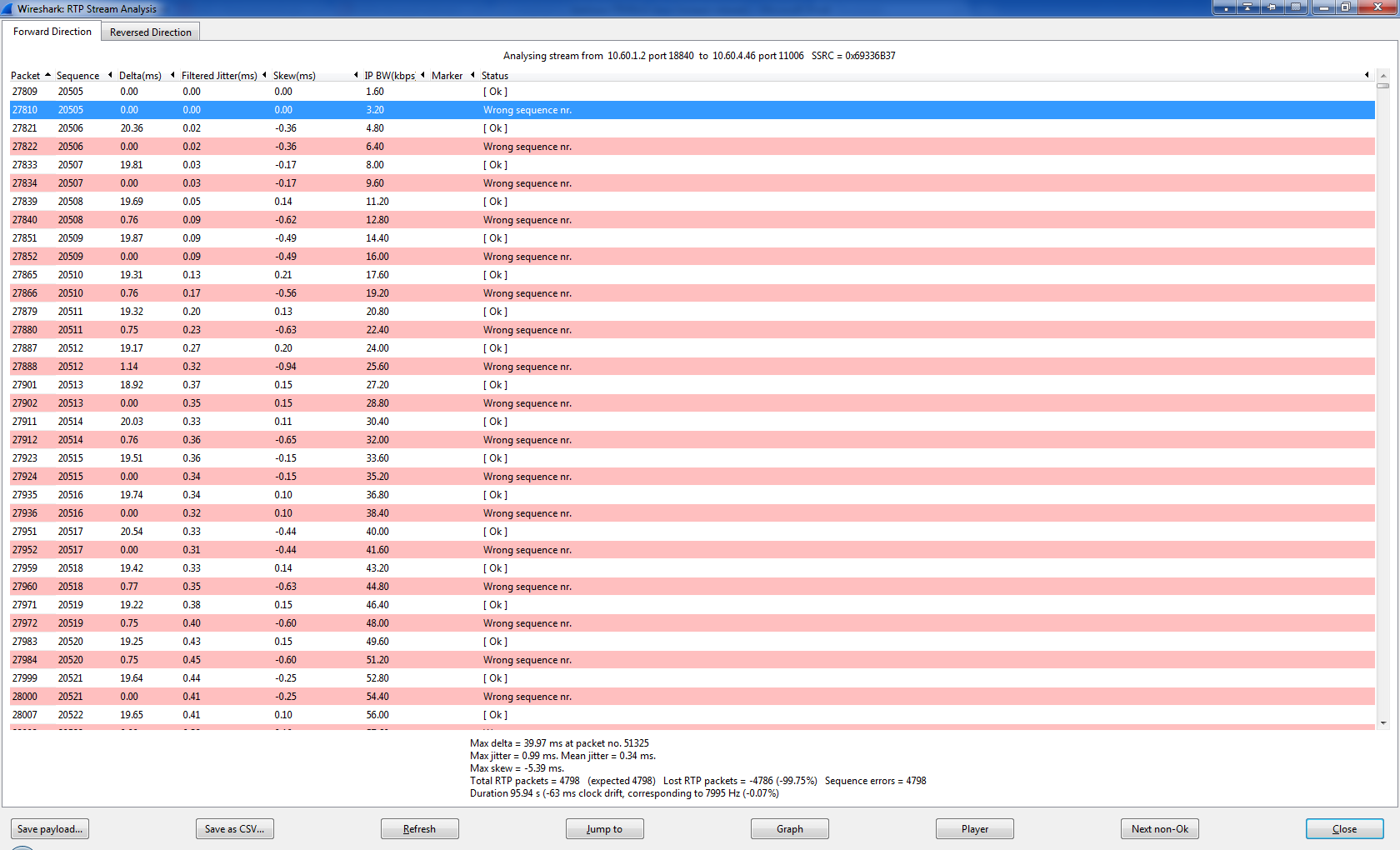Open the Graph view
Screen dimensions: 1400x850
click(x=789, y=829)
